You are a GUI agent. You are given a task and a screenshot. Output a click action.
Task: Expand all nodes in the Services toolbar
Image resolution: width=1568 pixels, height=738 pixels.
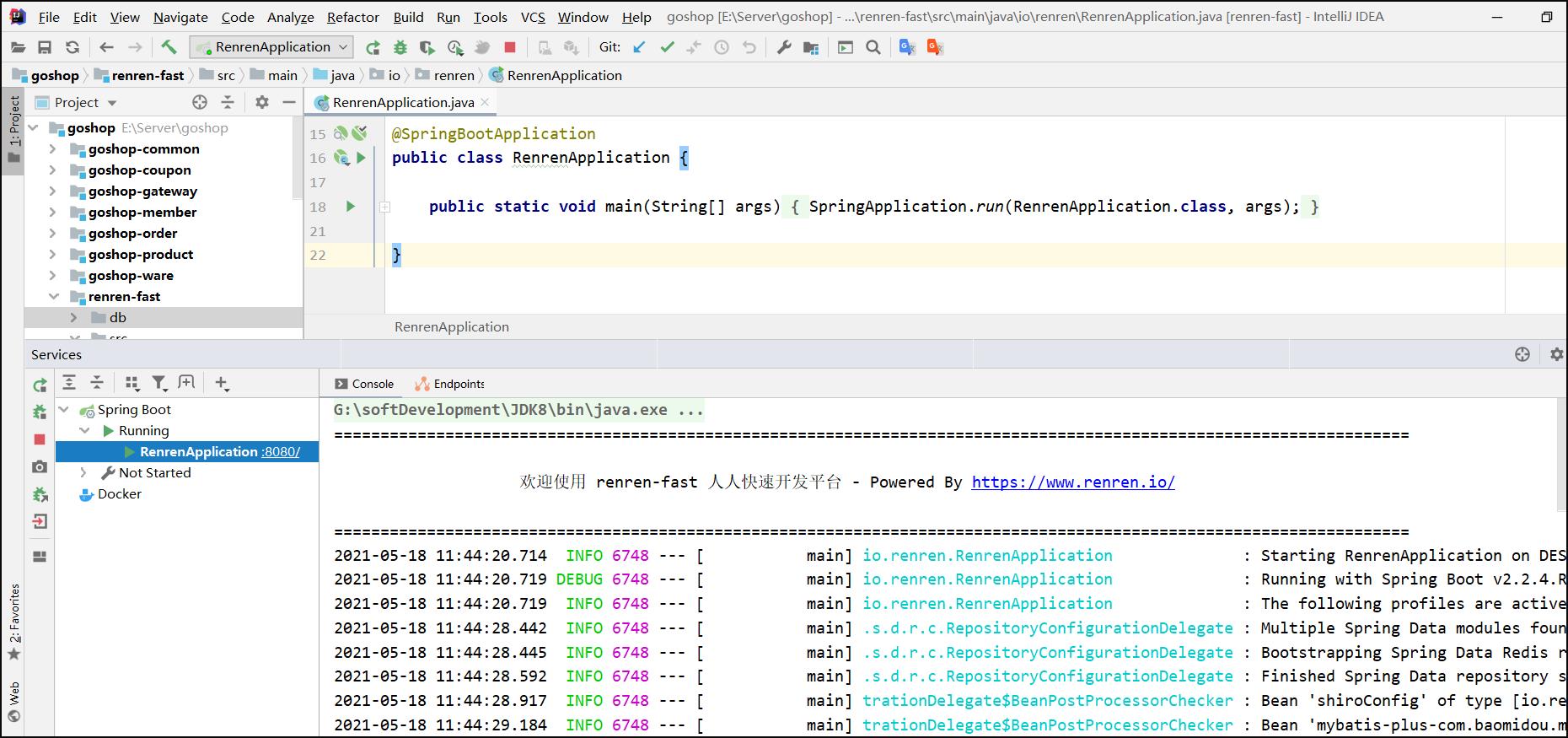[x=69, y=383]
